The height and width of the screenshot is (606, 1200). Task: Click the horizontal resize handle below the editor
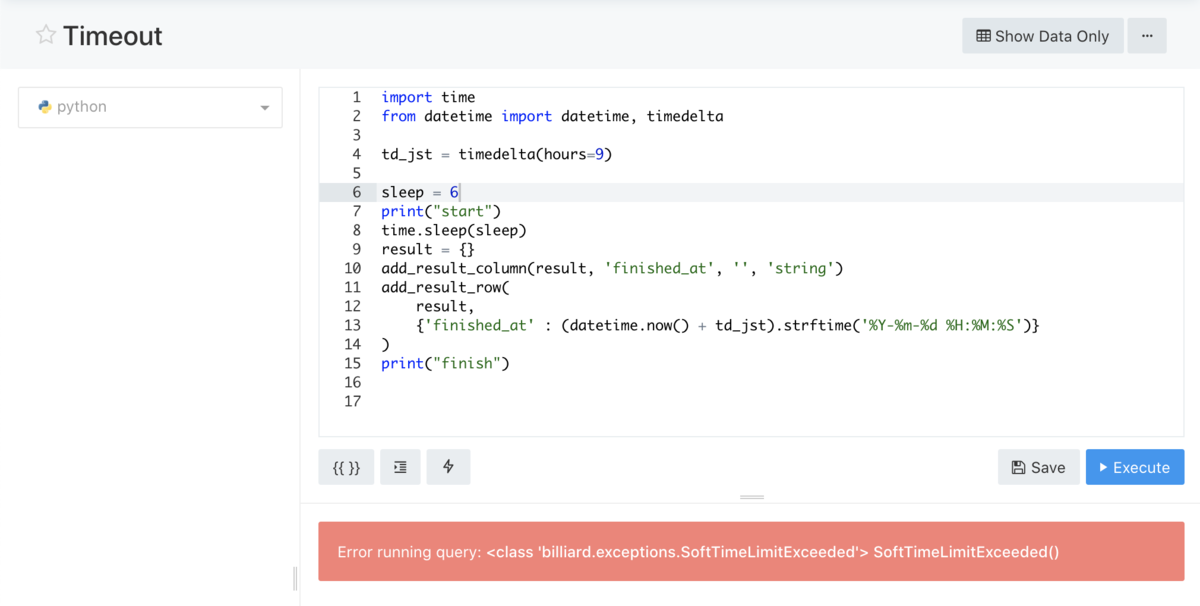tap(752, 497)
